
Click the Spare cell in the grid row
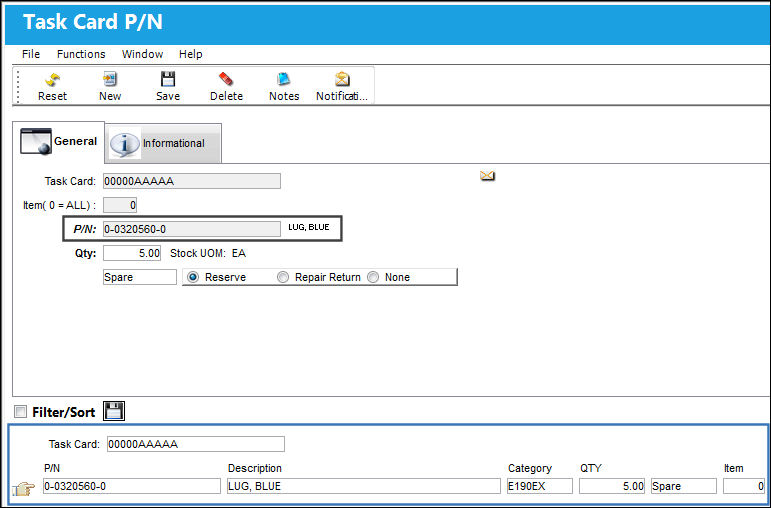point(683,486)
